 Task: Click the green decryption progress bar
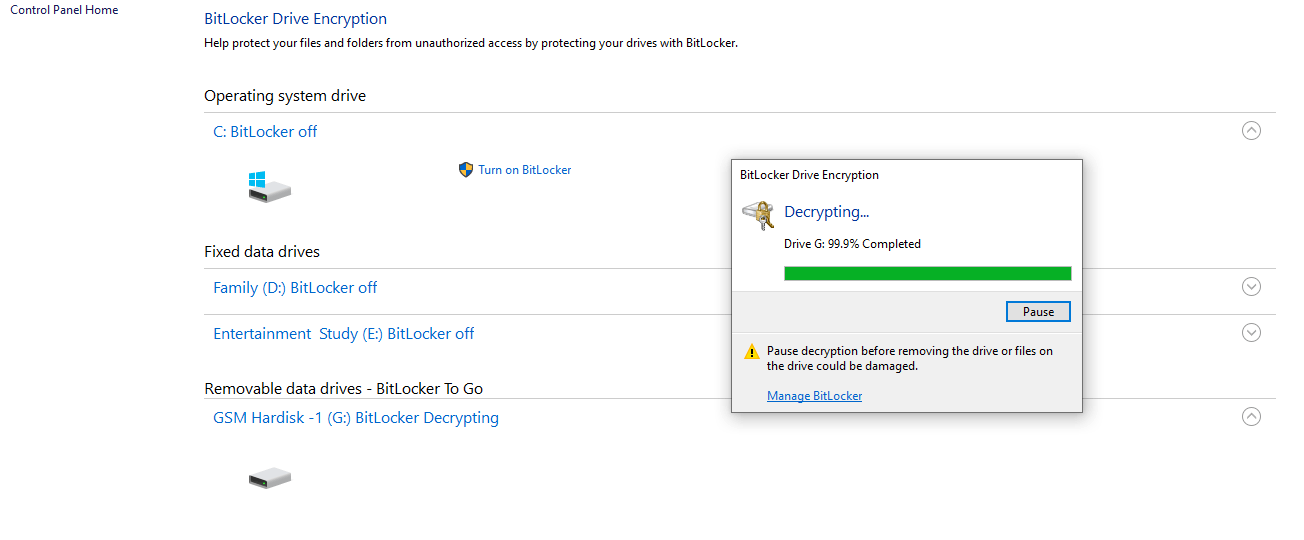[928, 273]
